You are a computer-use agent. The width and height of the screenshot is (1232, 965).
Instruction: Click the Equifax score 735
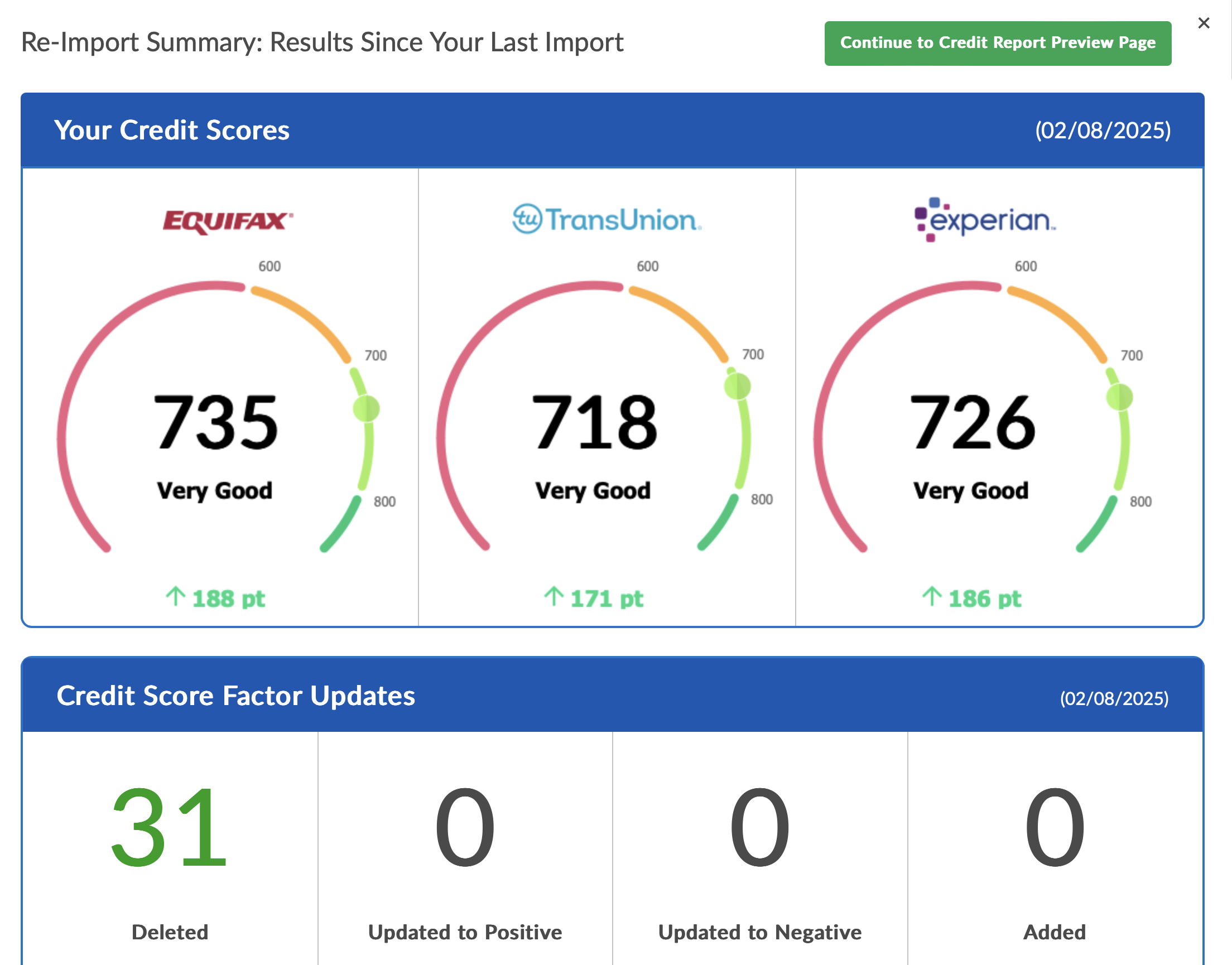(x=215, y=422)
